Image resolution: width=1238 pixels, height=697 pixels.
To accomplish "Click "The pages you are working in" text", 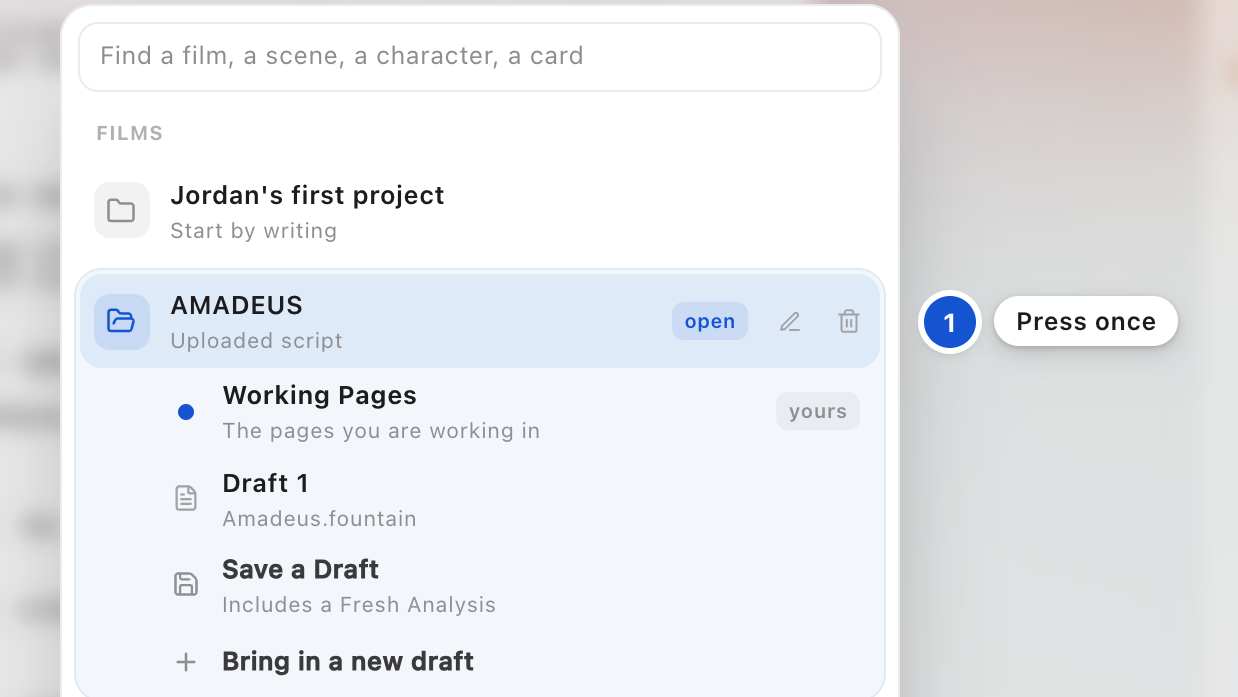I will coord(381,431).
